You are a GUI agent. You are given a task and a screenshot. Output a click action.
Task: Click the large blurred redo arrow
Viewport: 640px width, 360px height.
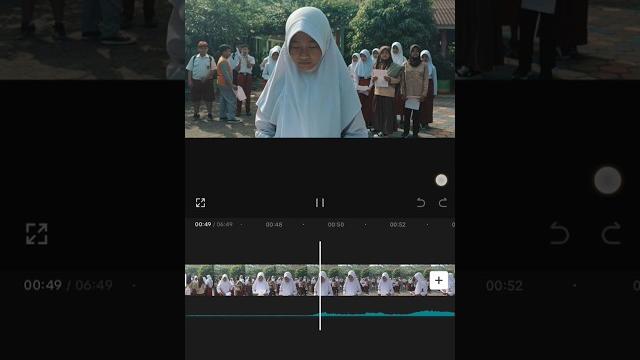pyautogui.click(x=611, y=233)
